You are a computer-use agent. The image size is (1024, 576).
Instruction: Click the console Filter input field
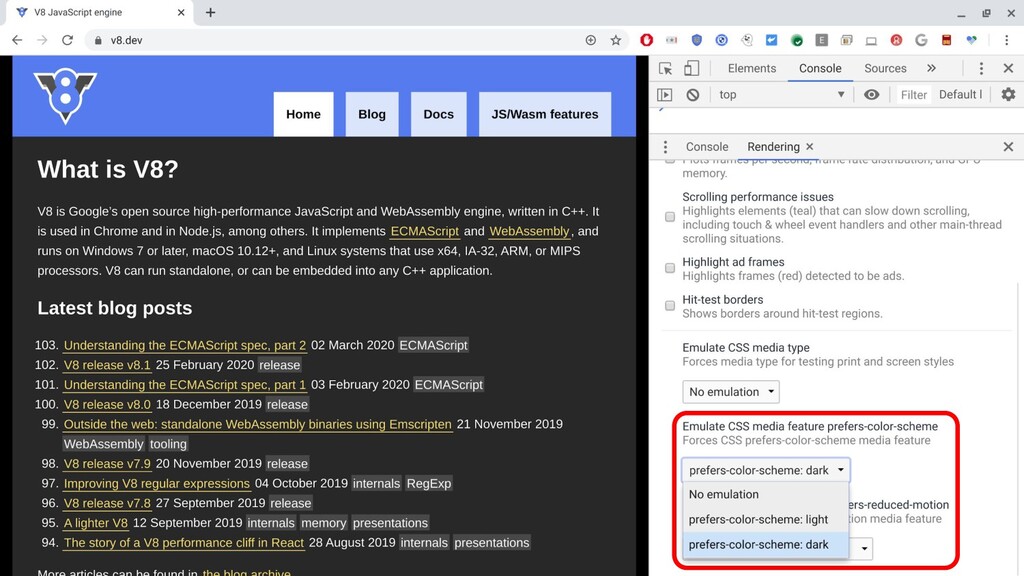click(914, 95)
